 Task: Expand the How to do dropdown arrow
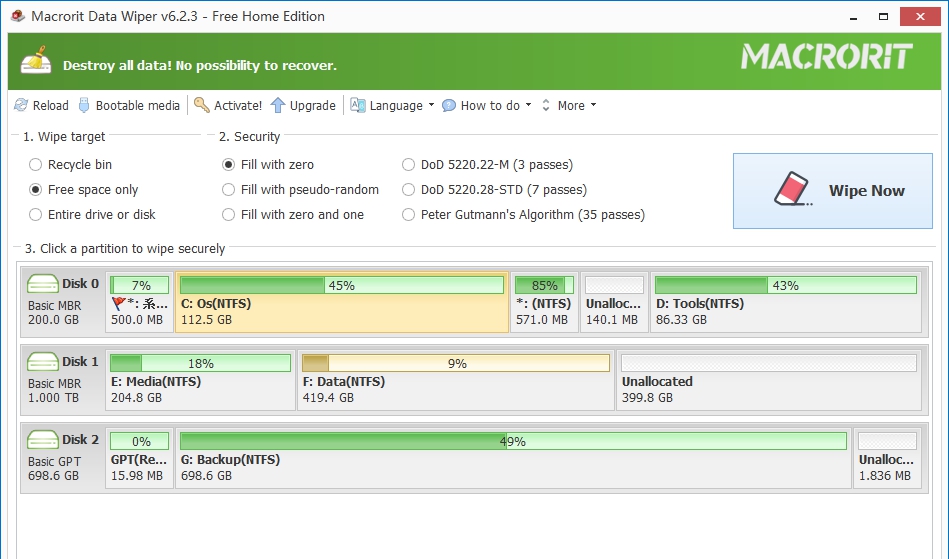[528, 105]
